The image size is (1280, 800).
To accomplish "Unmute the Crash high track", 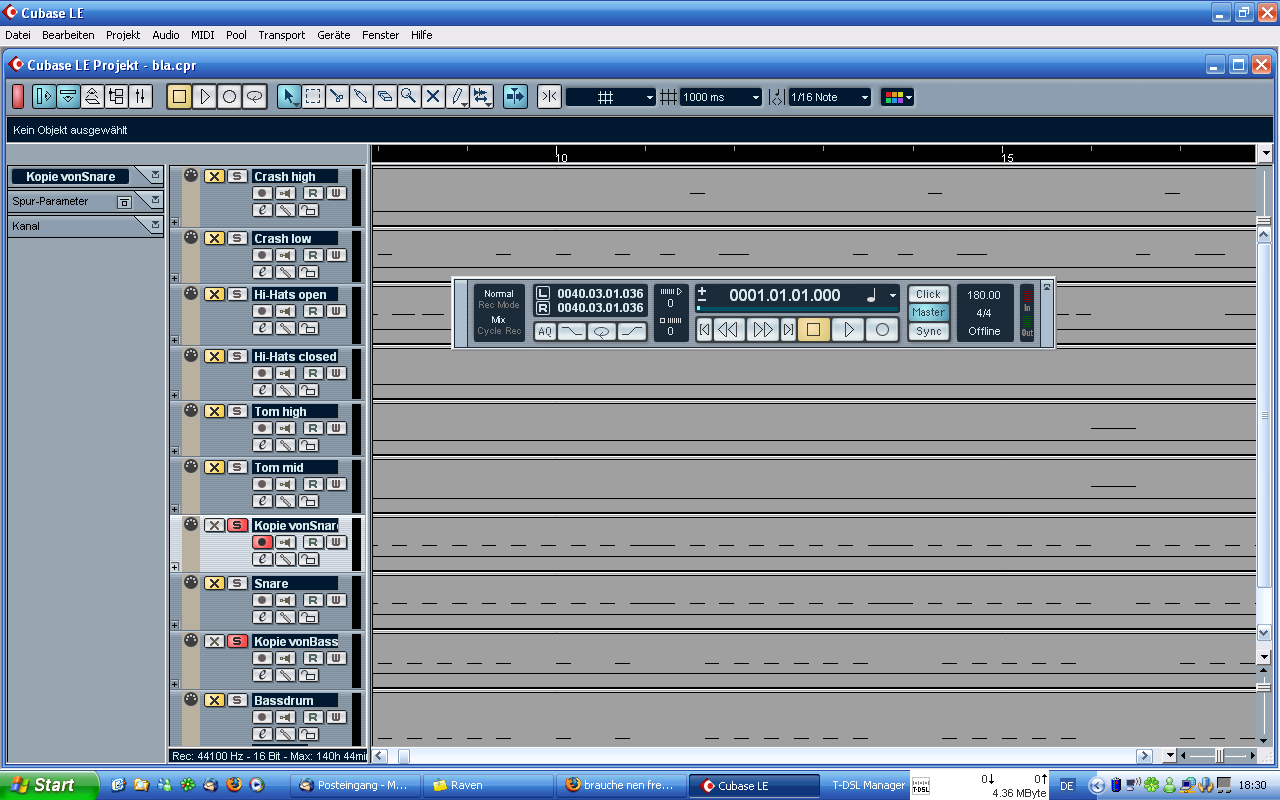I will 214,176.
